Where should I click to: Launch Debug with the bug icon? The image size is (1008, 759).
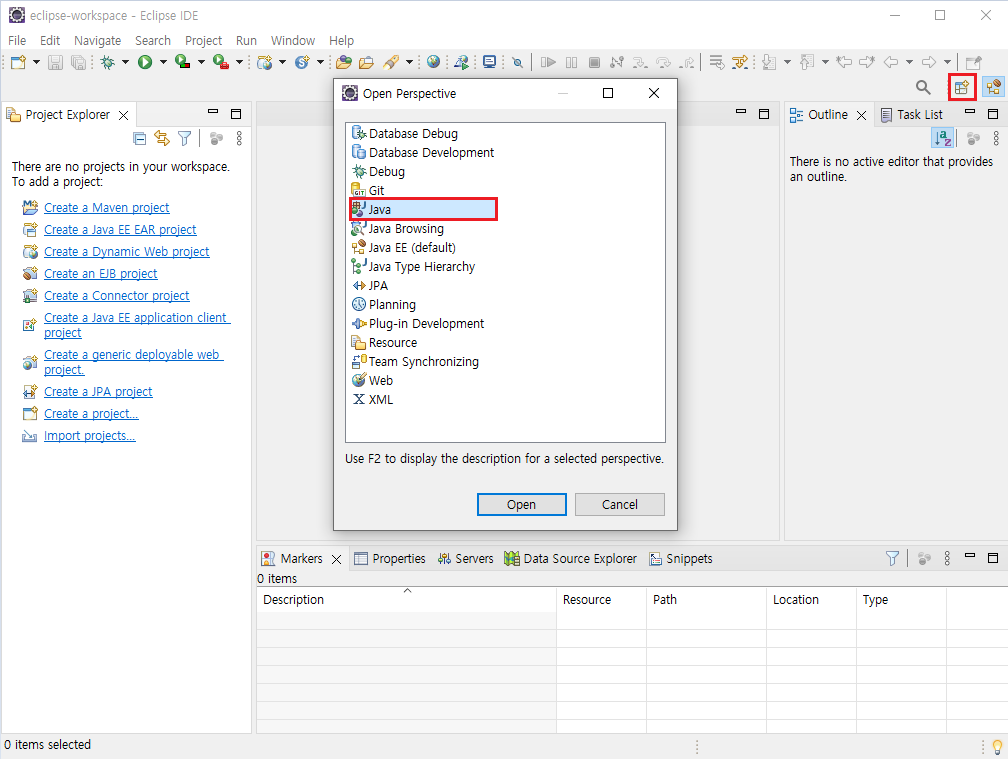tap(107, 62)
